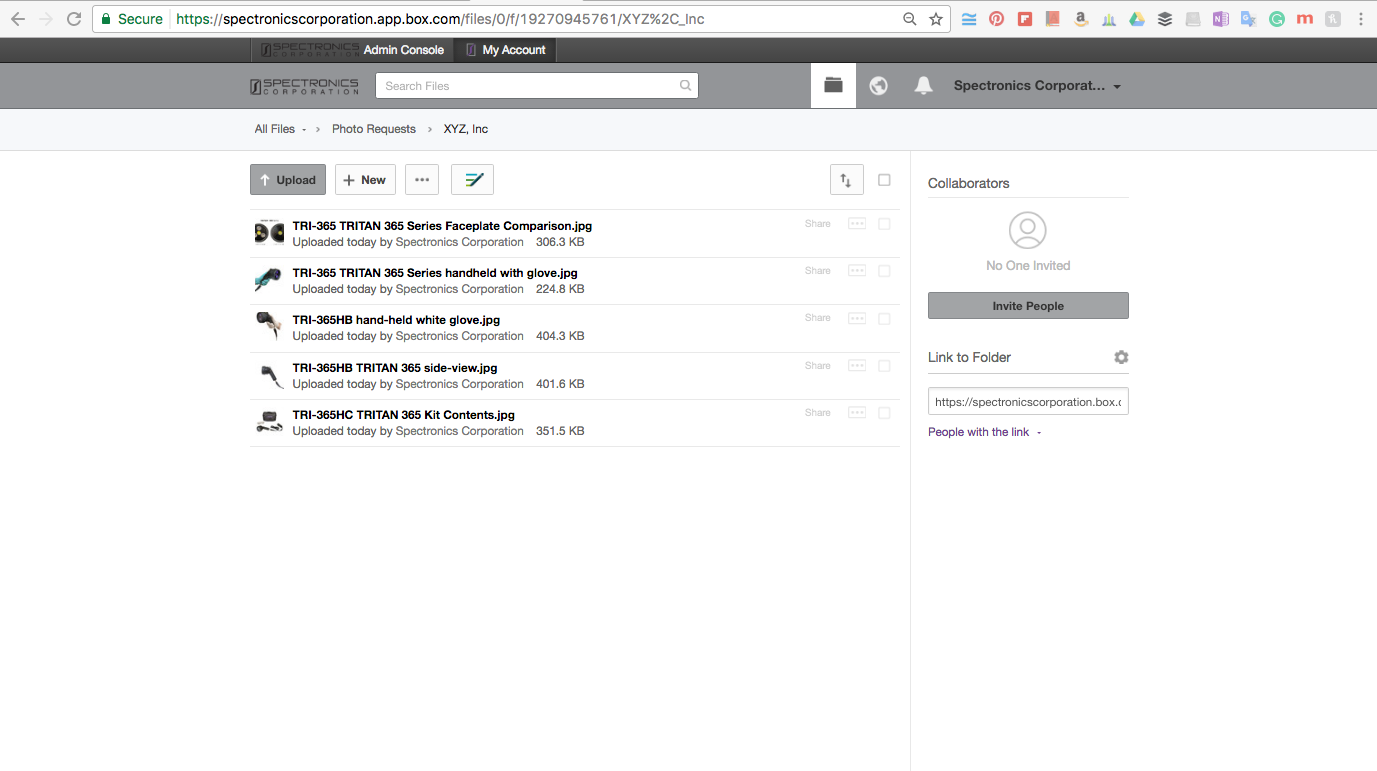Open the Link to Folder settings gear
Screen dimensions: 1377x771
[x=1121, y=357]
